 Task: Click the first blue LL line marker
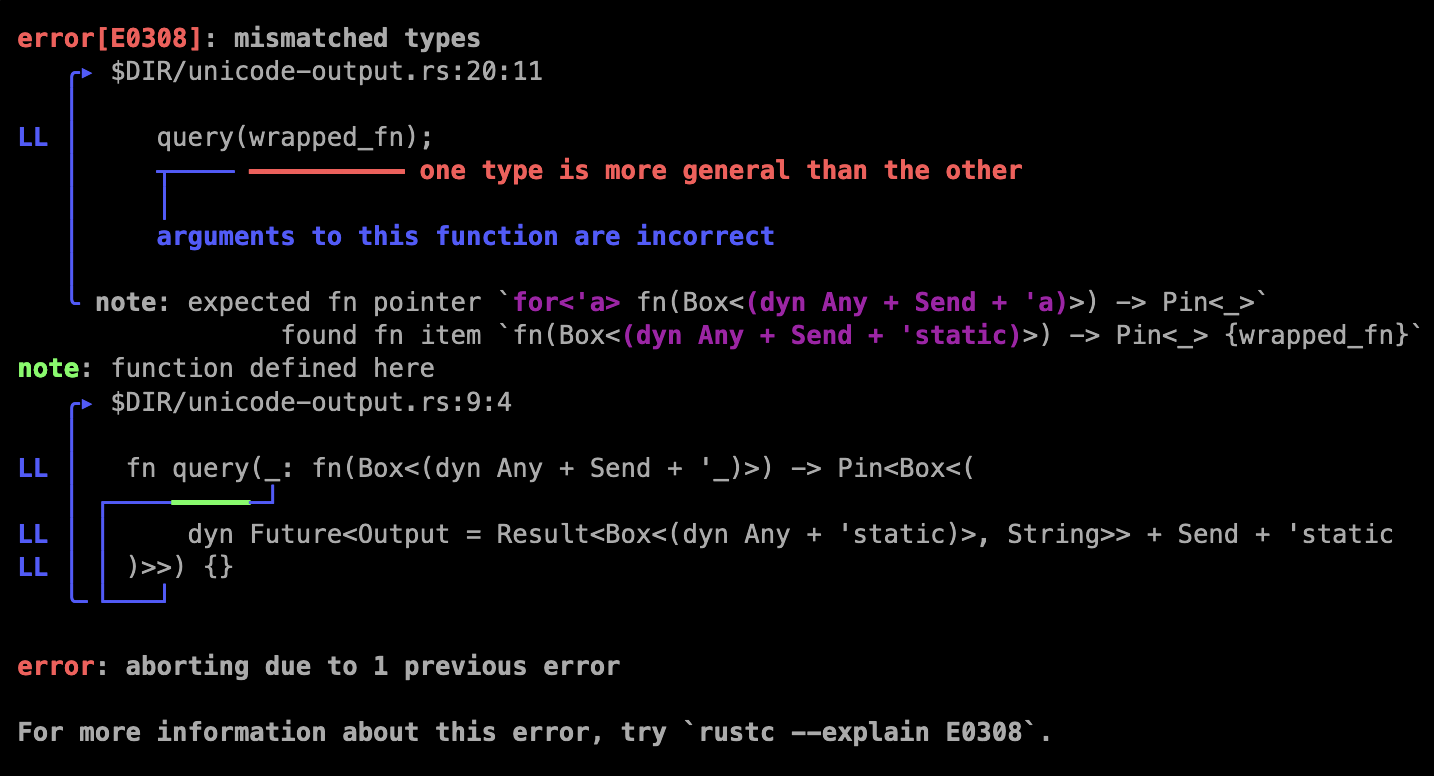[x=33, y=138]
